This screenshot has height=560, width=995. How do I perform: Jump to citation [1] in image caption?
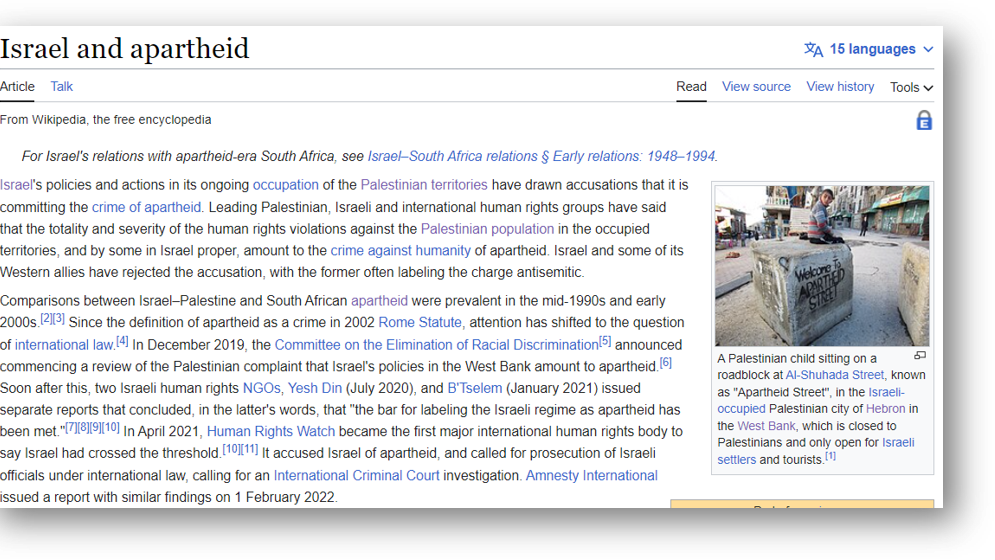pyautogui.click(x=830, y=456)
